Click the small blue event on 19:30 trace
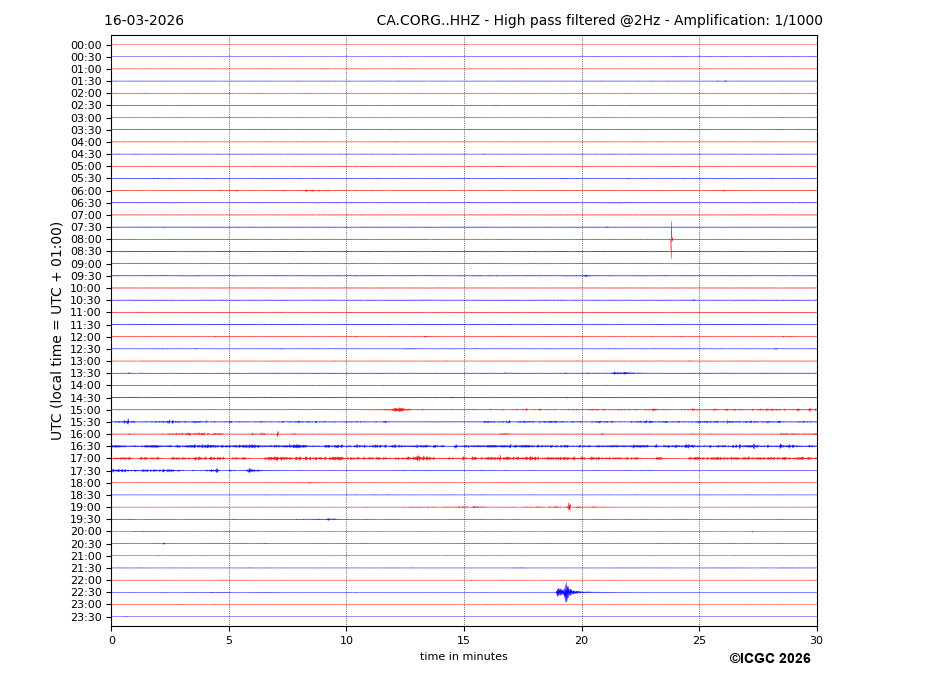This screenshot has height=696, width=927. pyautogui.click(x=328, y=519)
